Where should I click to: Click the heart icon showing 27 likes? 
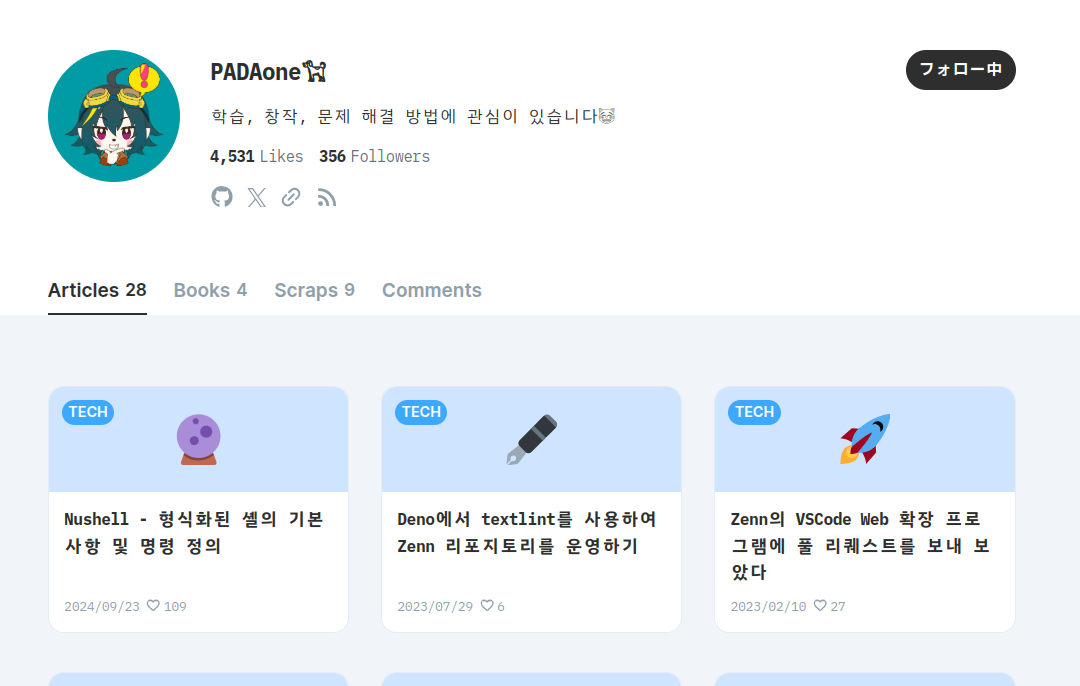820,605
